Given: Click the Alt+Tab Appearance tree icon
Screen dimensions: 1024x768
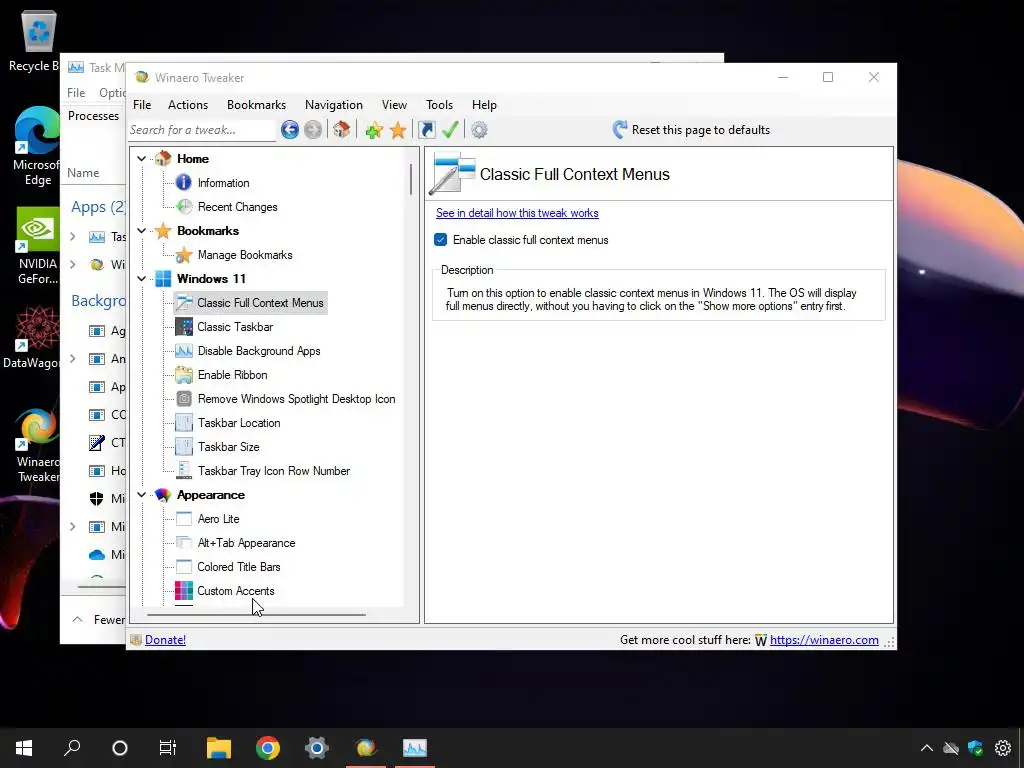Looking at the screenshot, I should [184, 543].
